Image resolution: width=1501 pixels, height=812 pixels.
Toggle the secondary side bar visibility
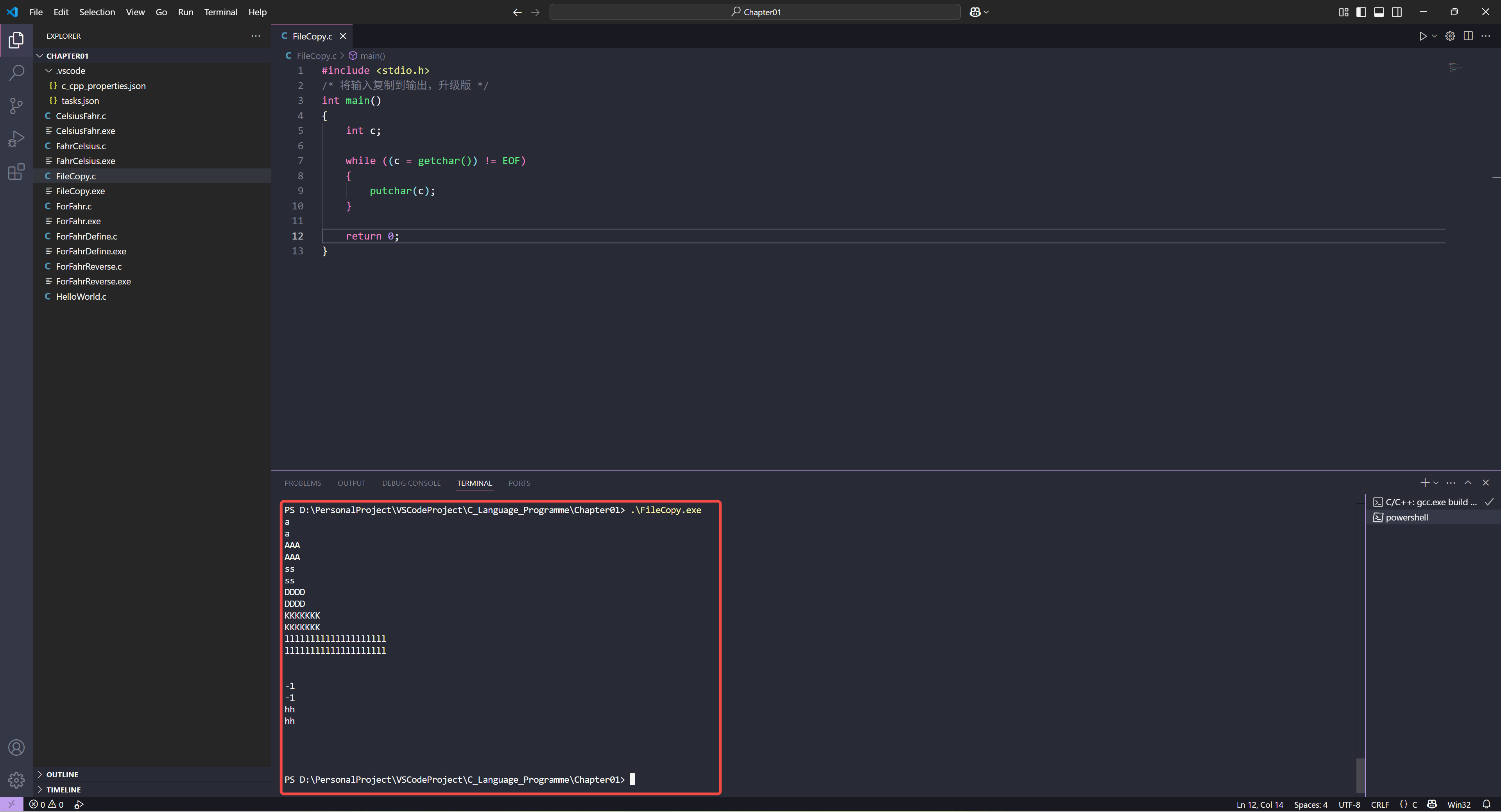[x=1397, y=12]
